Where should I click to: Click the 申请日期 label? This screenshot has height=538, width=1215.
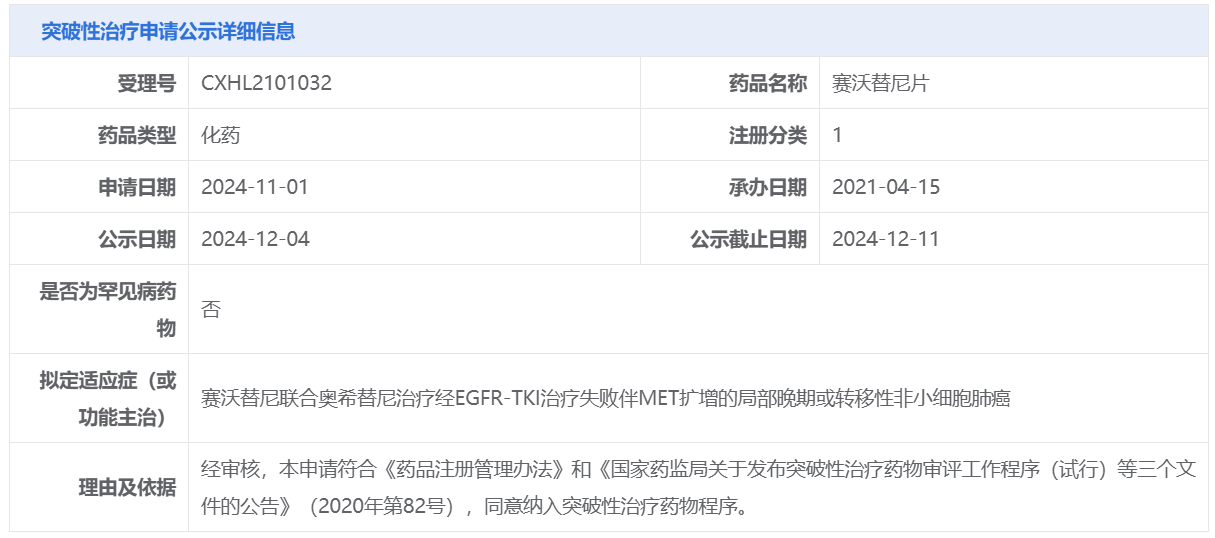click(x=137, y=187)
